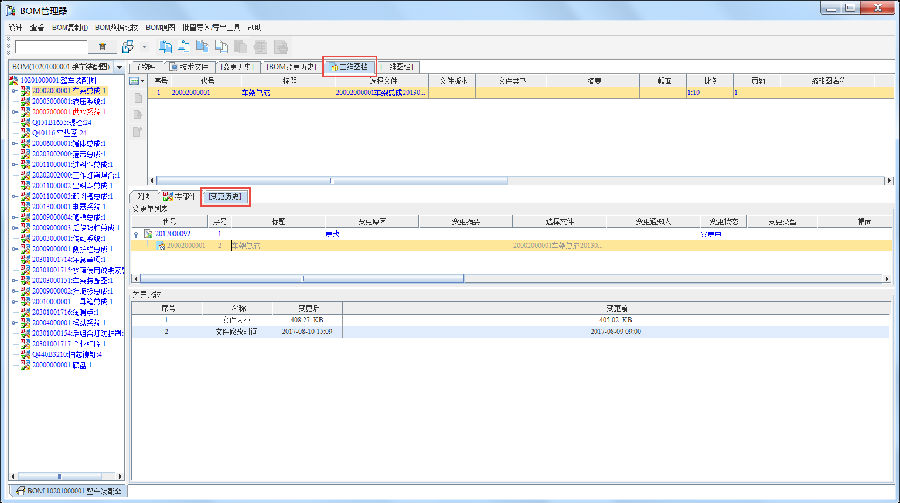Expand the second tree node under root
The width and height of the screenshot is (900, 503).
tap(14, 112)
